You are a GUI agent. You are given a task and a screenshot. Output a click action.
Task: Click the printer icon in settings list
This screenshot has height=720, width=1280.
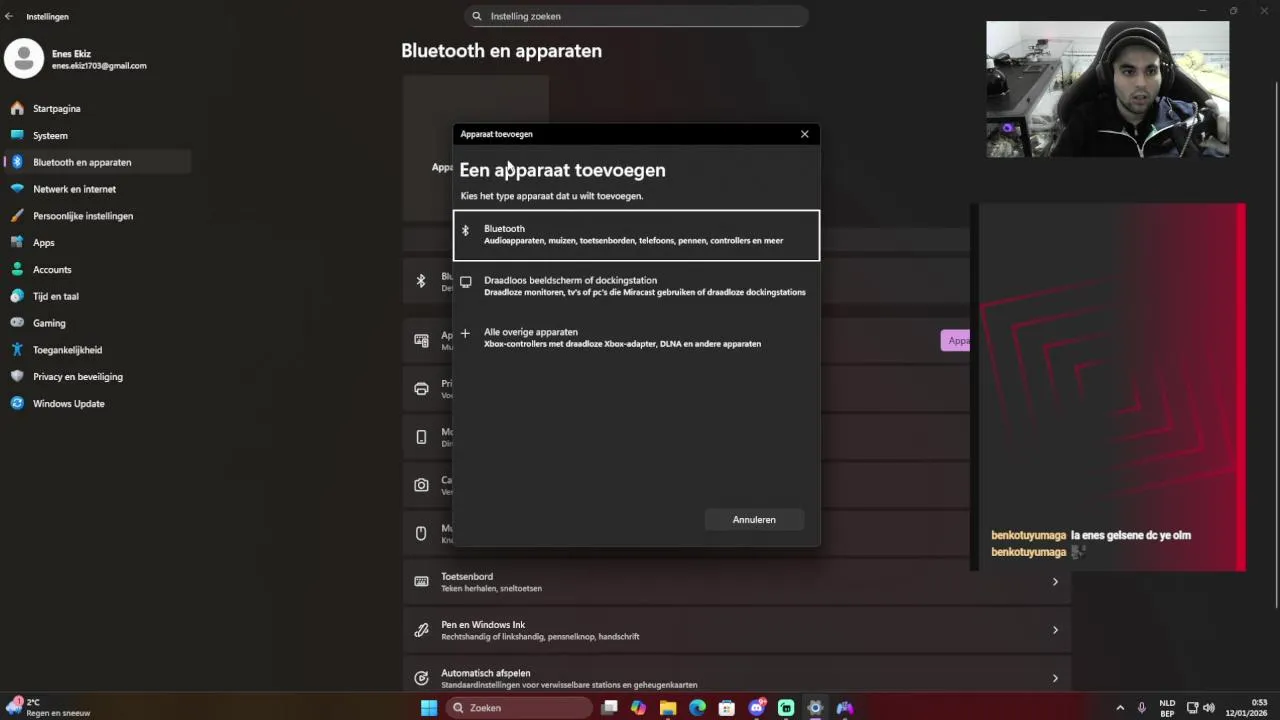click(421, 388)
